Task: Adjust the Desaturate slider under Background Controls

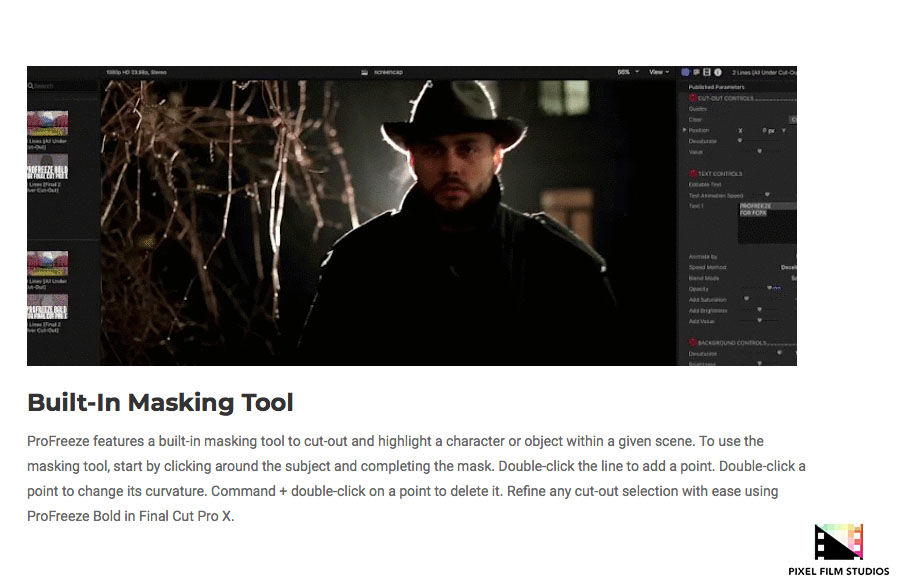Action: tap(779, 353)
